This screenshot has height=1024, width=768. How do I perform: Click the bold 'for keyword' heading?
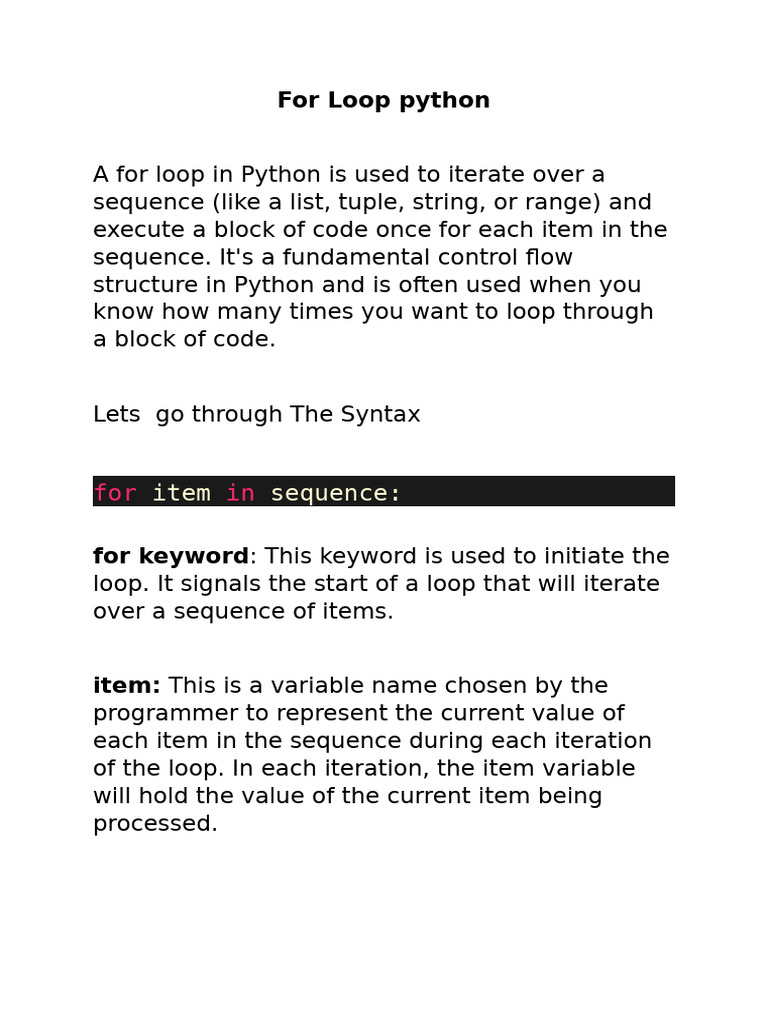[171, 556]
